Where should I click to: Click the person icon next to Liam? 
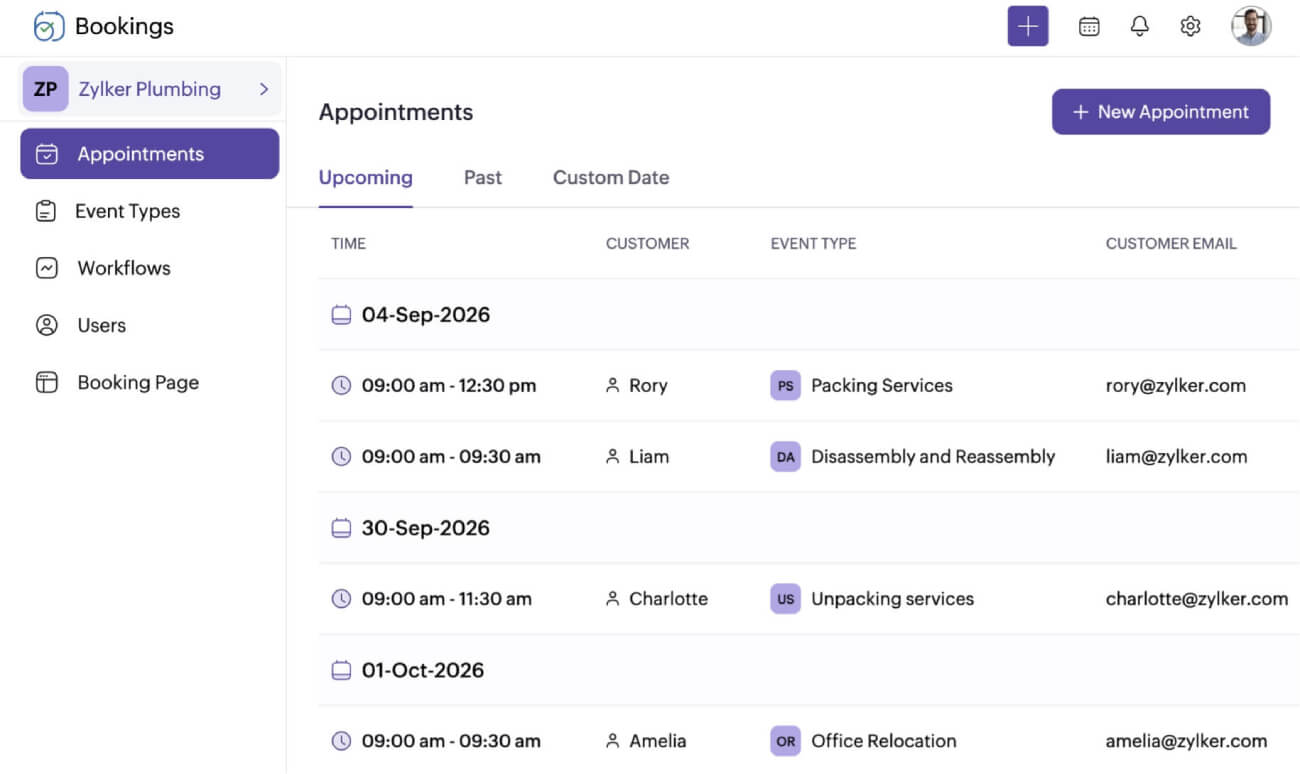612,456
